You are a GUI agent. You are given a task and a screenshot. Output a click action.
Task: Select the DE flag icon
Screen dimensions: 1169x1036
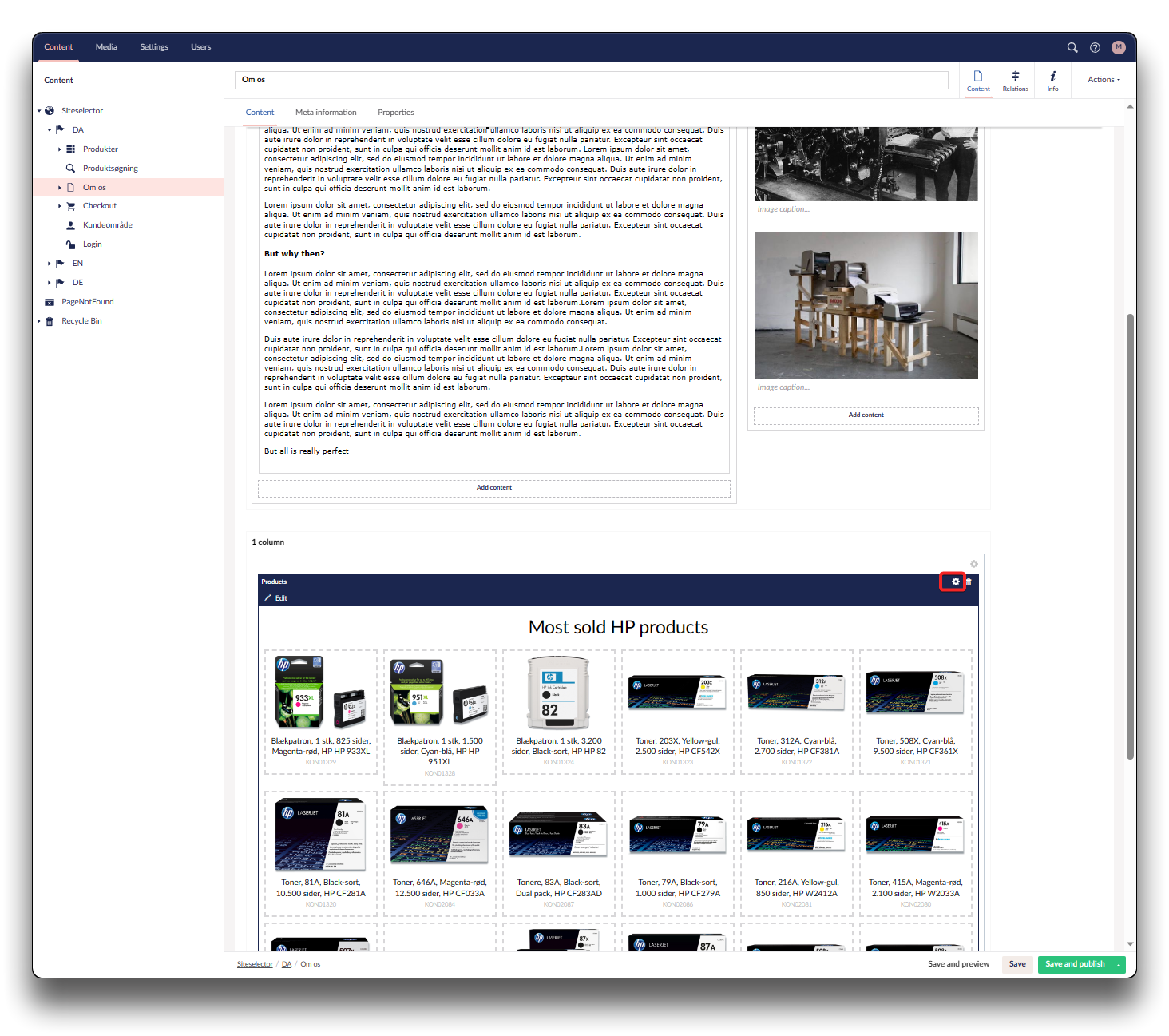point(61,283)
